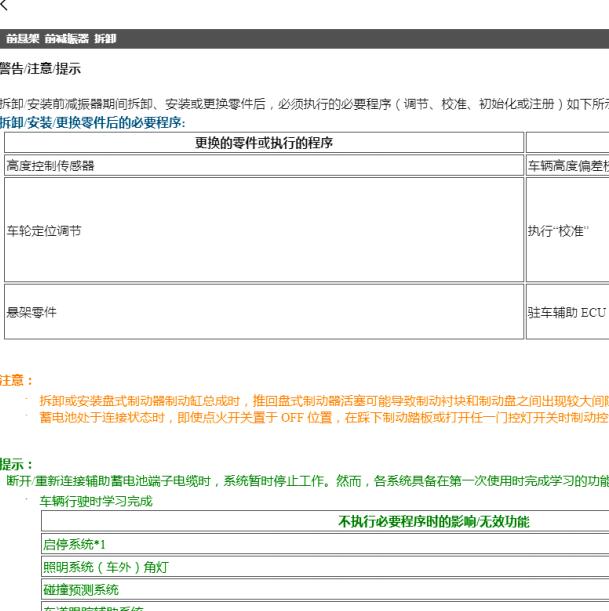Click the 执行“校准” table cell
609x611 pixels.
568,230
